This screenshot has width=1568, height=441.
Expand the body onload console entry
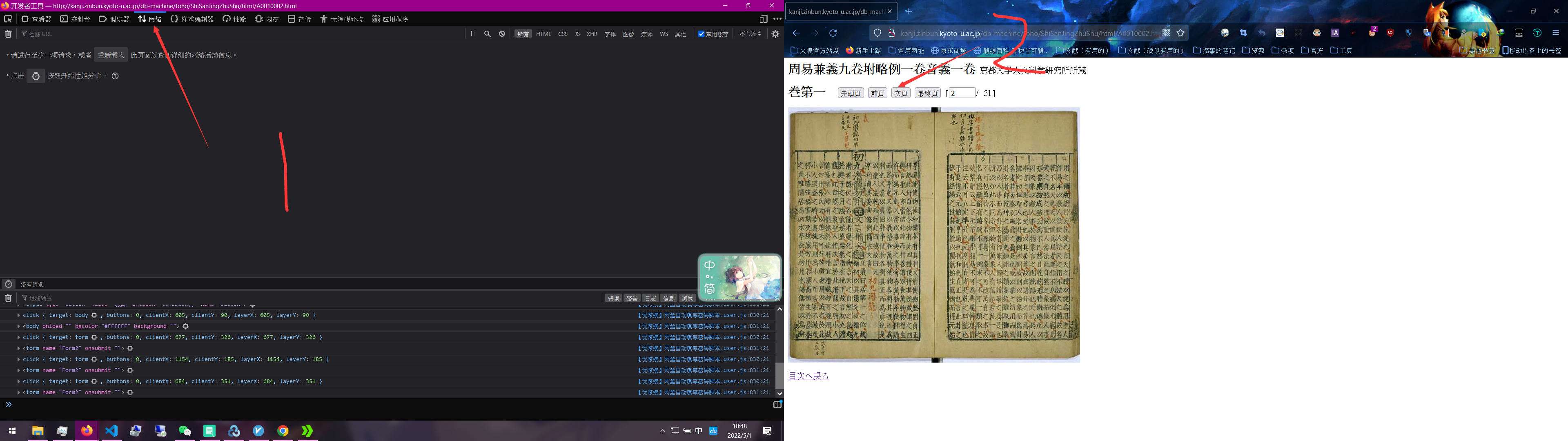18,327
